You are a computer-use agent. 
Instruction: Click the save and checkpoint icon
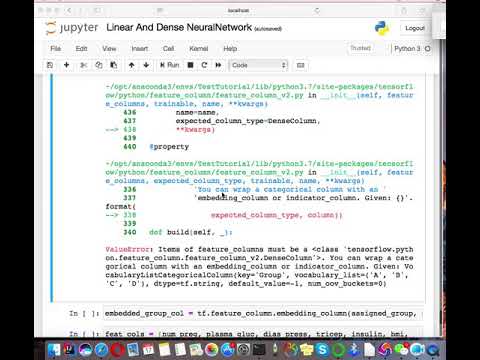[x=50, y=65]
